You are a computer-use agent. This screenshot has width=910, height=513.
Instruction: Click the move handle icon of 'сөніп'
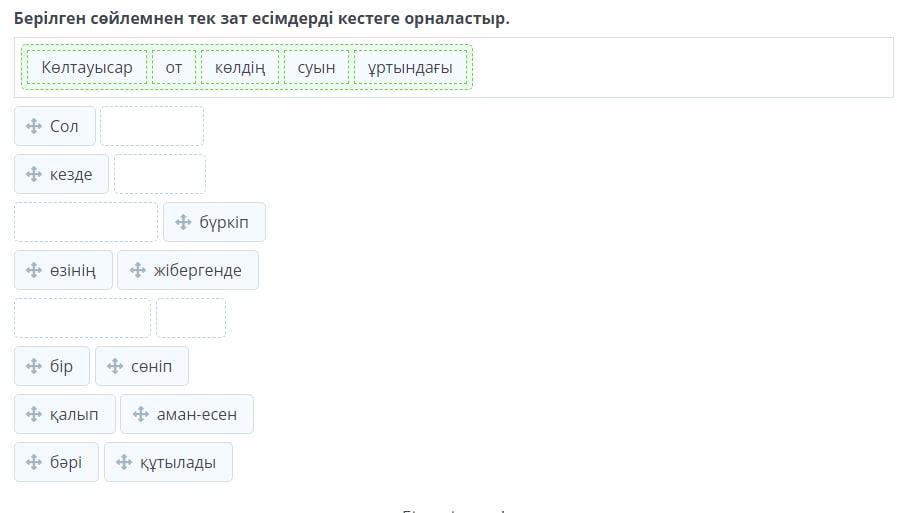point(115,366)
